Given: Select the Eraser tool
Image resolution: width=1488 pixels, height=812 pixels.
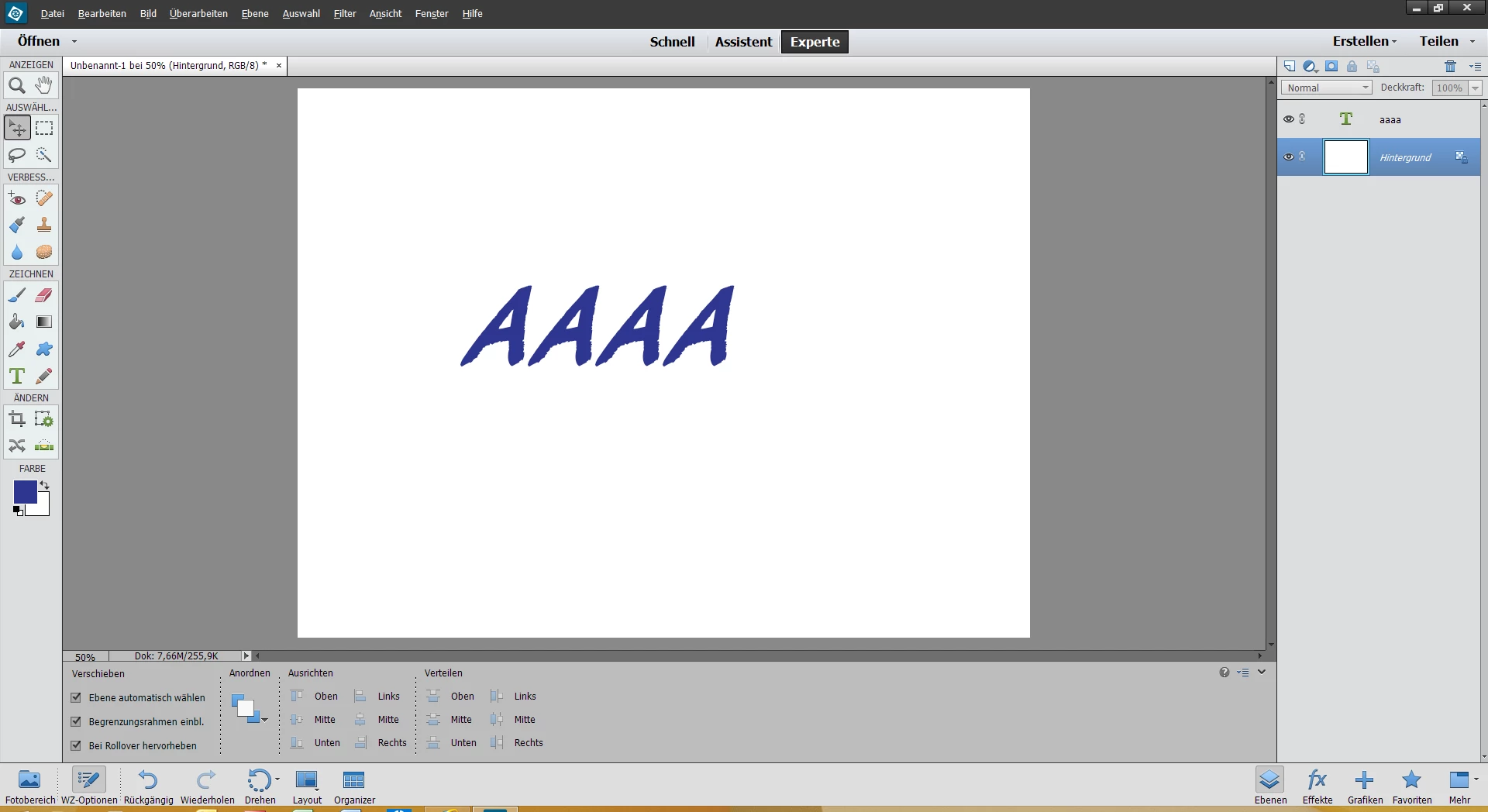Looking at the screenshot, I should pyautogui.click(x=44, y=295).
